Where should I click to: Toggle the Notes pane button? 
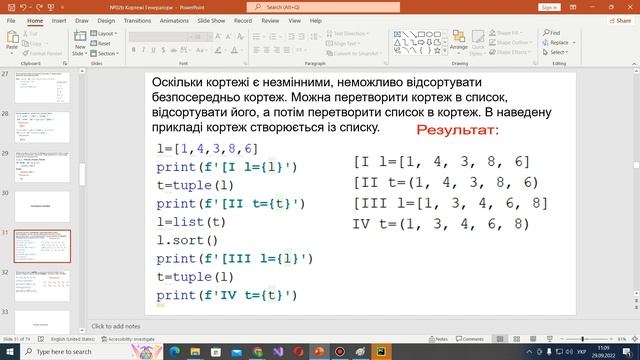click(x=438, y=339)
